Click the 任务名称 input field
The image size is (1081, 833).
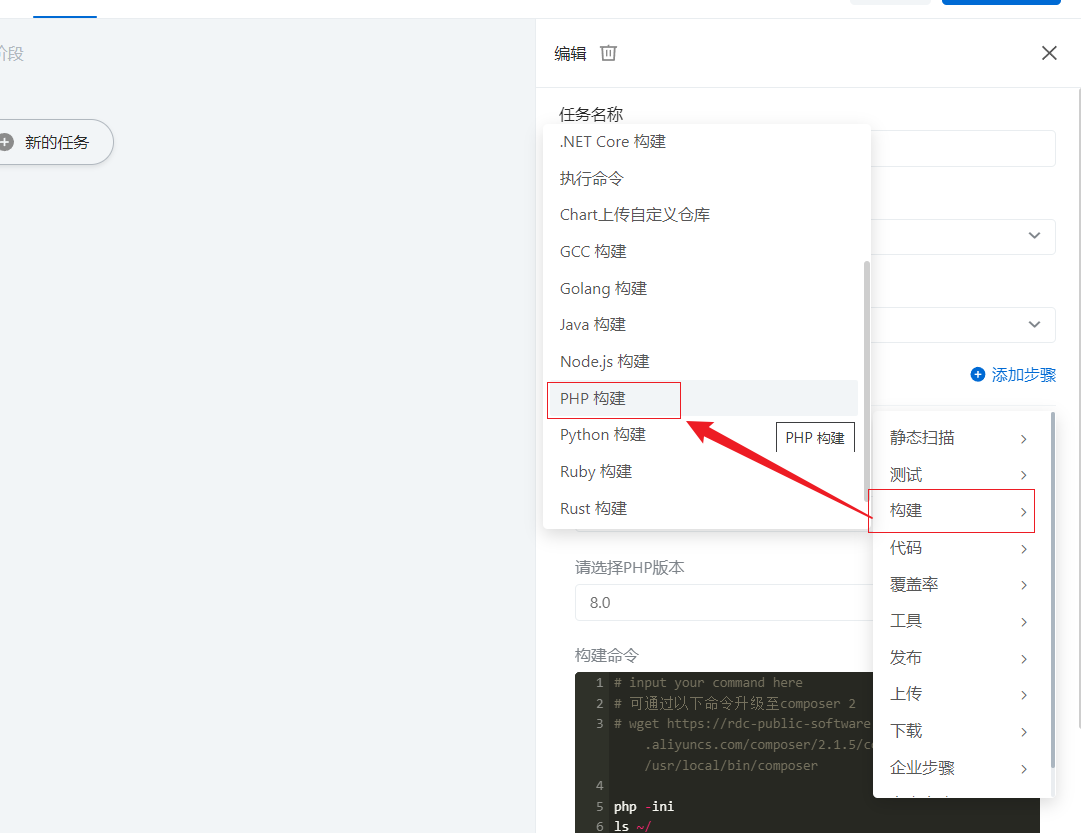(x=962, y=148)
